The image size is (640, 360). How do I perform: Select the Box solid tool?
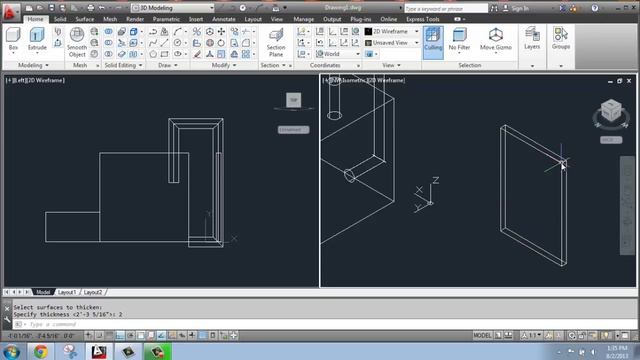(x=13, y=40)
